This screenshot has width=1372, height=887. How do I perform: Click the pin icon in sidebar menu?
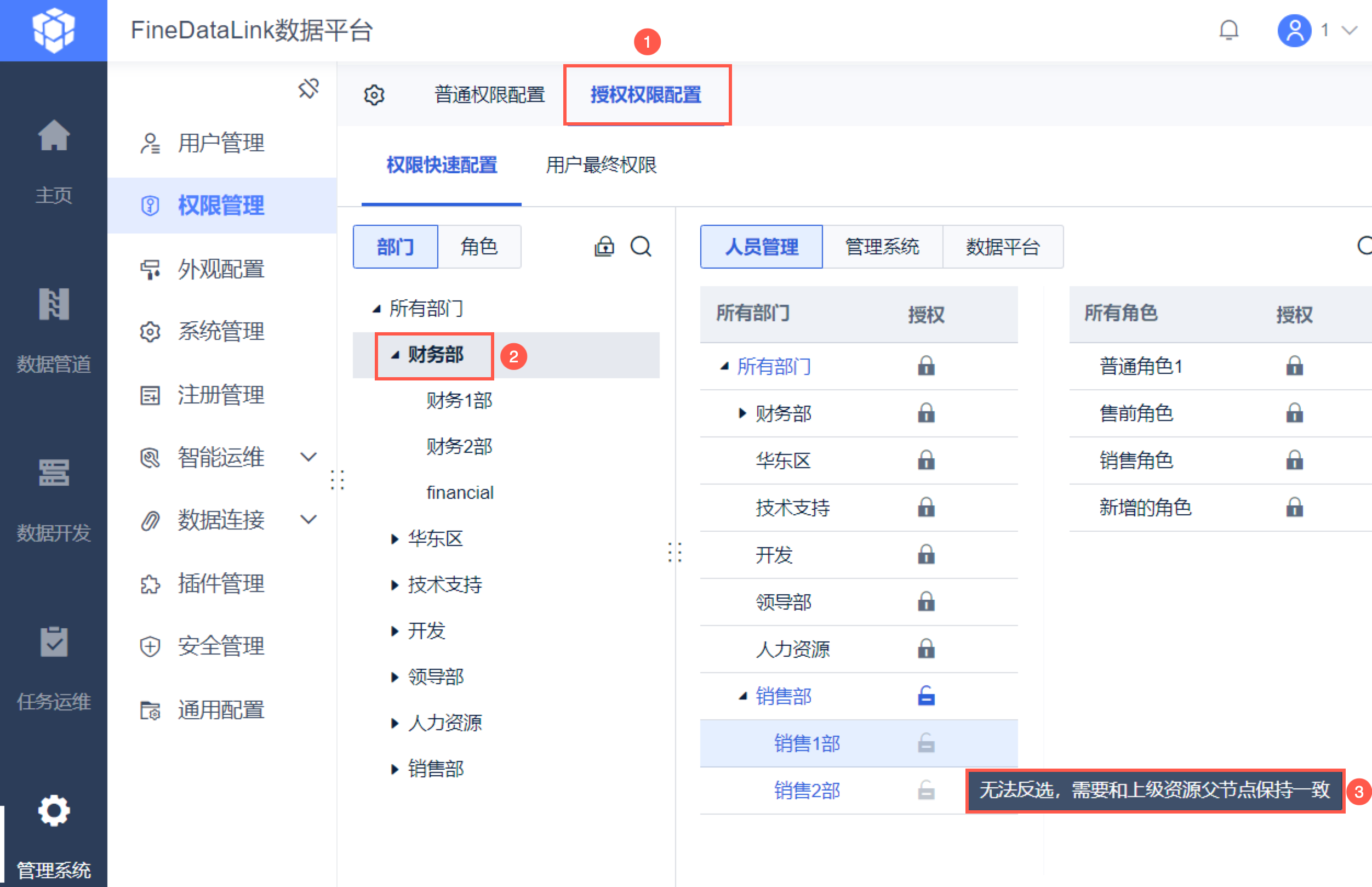coord(308,88)
